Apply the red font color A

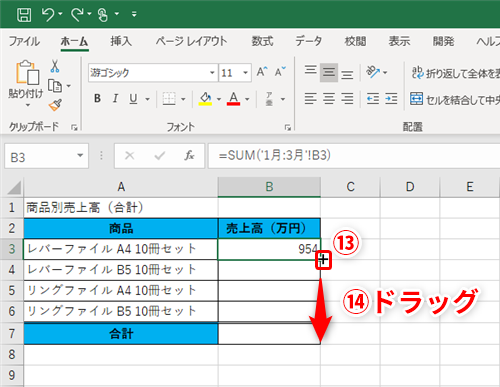(233, 99)
